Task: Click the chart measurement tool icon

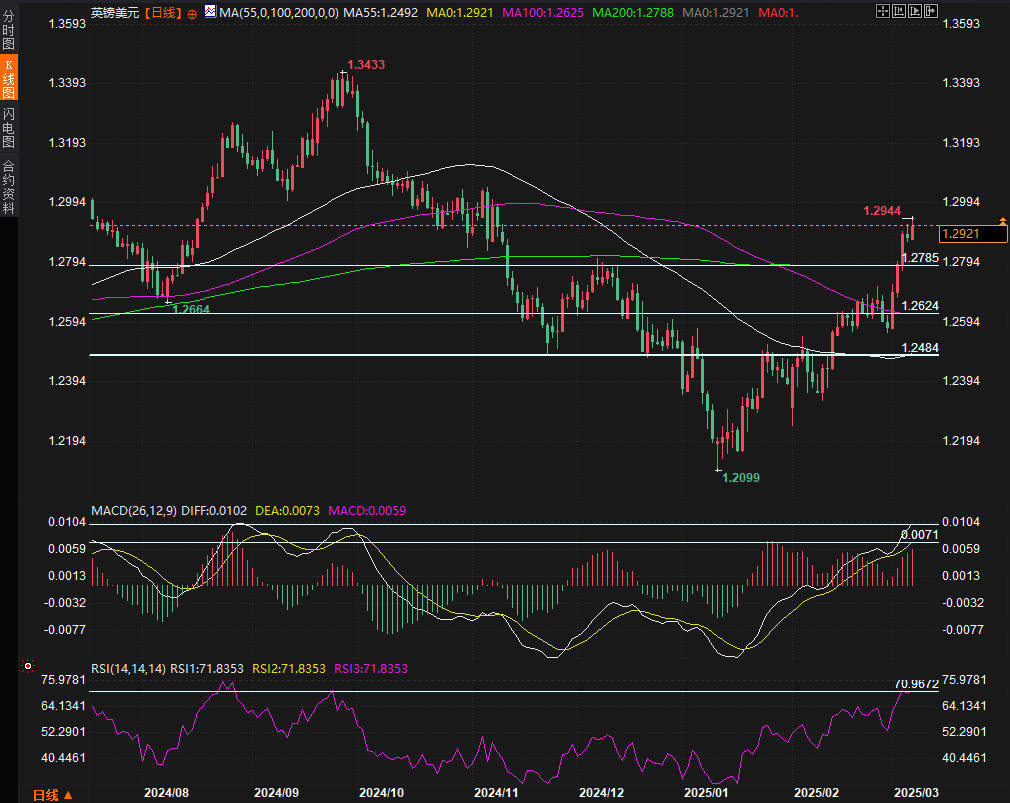Action: [x=897, y=12]
